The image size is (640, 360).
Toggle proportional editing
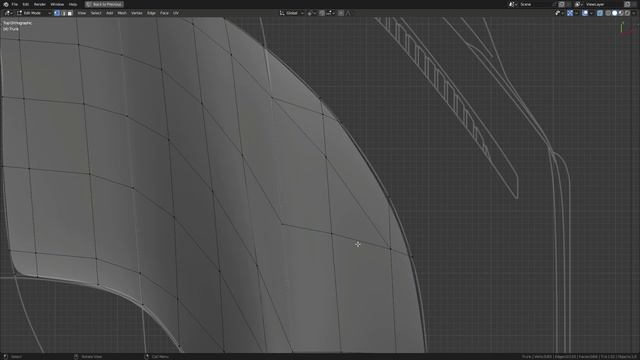pos(341,13)
